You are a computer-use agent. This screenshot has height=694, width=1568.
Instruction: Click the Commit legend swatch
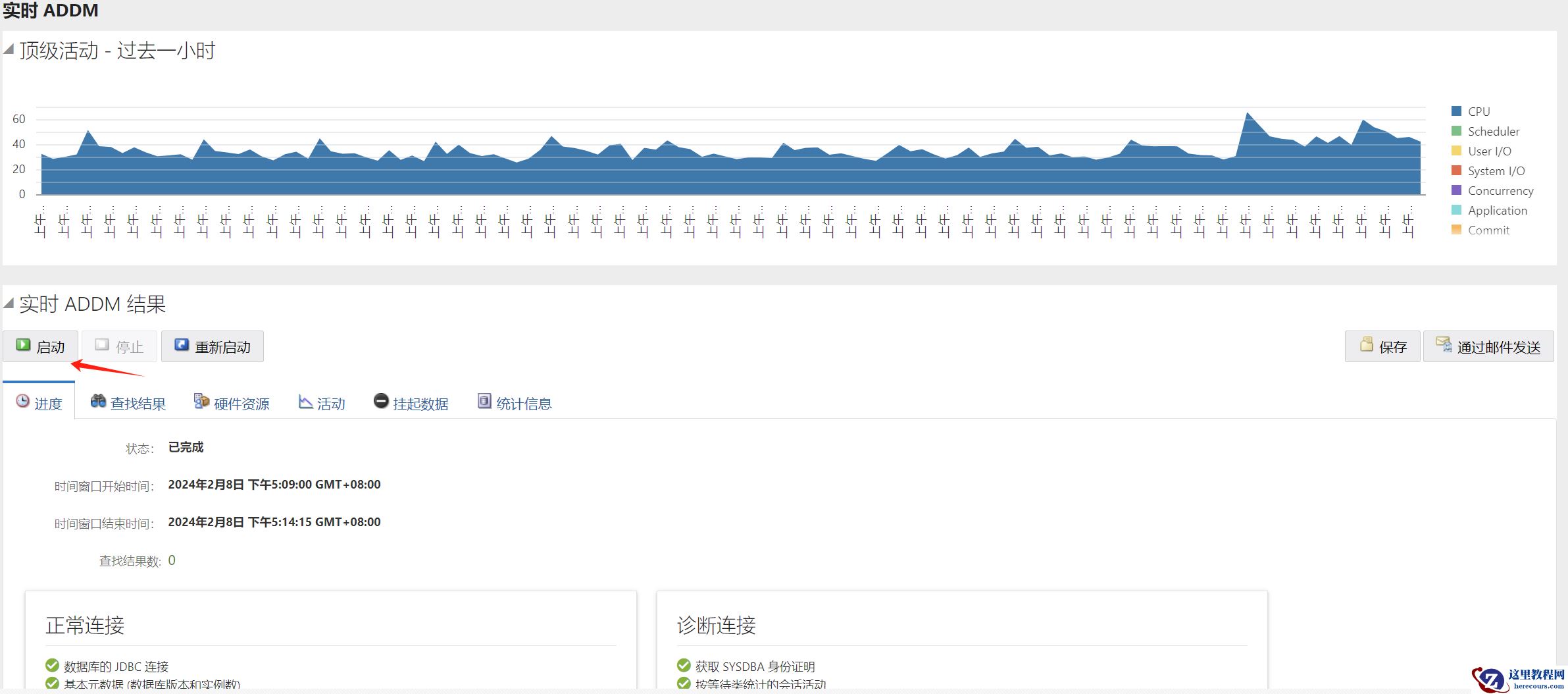pyautogui.click(x=1457, y=229)
